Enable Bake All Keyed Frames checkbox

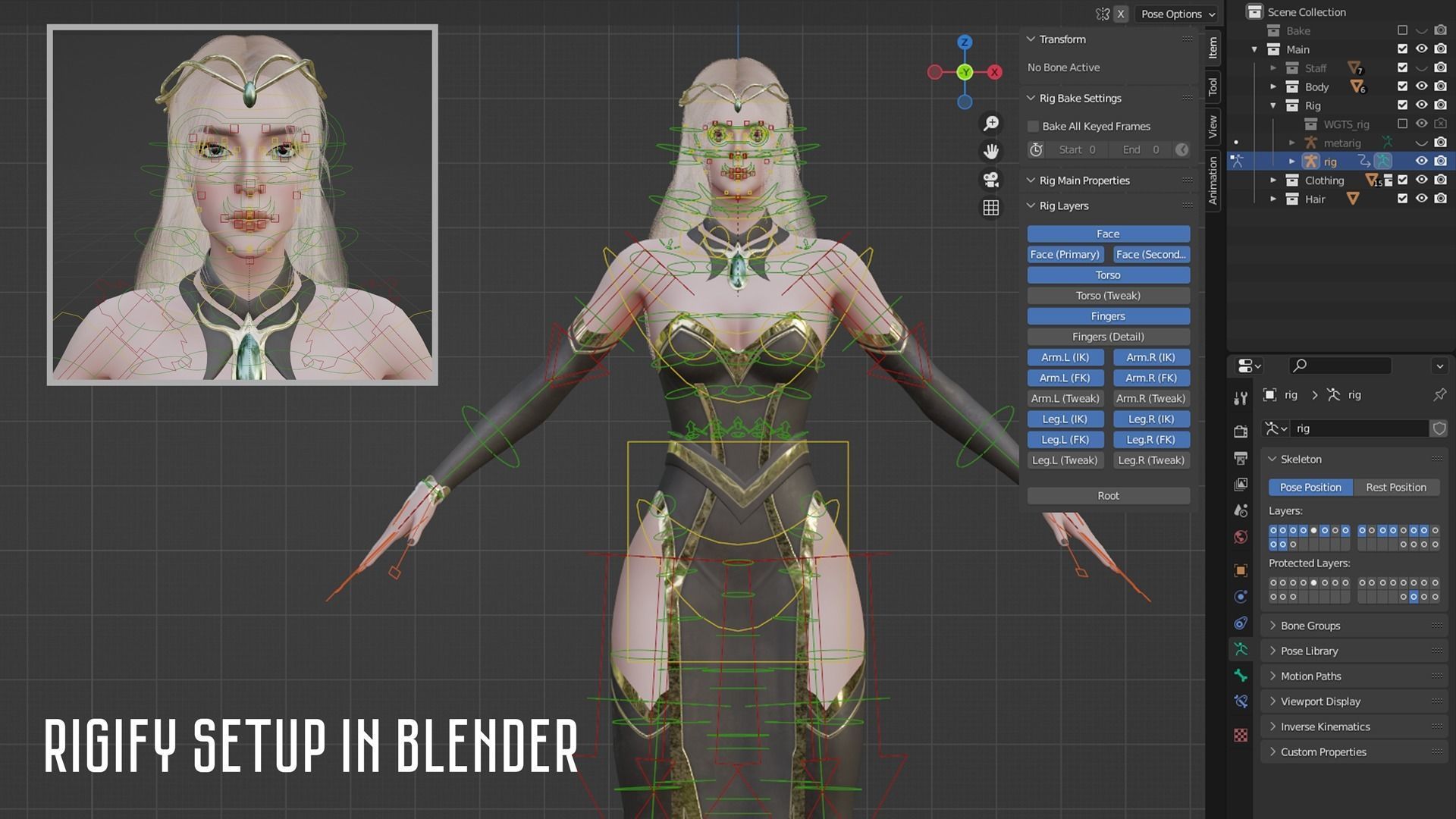click(1033, 127)
